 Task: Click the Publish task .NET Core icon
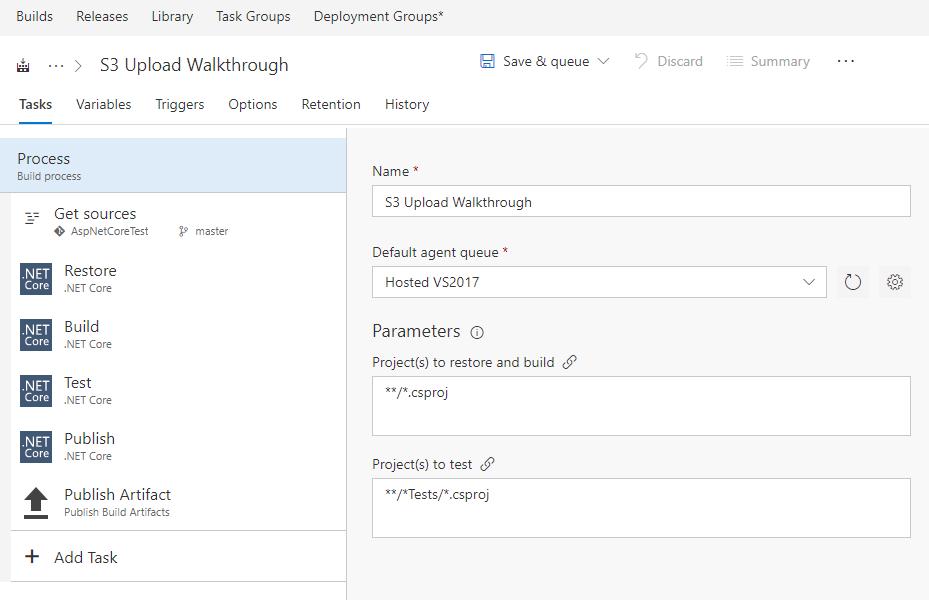(x=36, y=447)
